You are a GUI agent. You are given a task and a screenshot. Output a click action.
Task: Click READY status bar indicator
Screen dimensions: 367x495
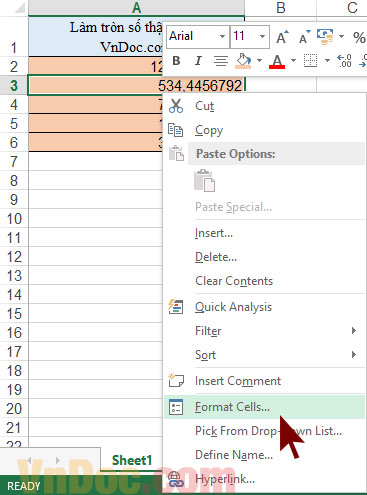[23, 486]
